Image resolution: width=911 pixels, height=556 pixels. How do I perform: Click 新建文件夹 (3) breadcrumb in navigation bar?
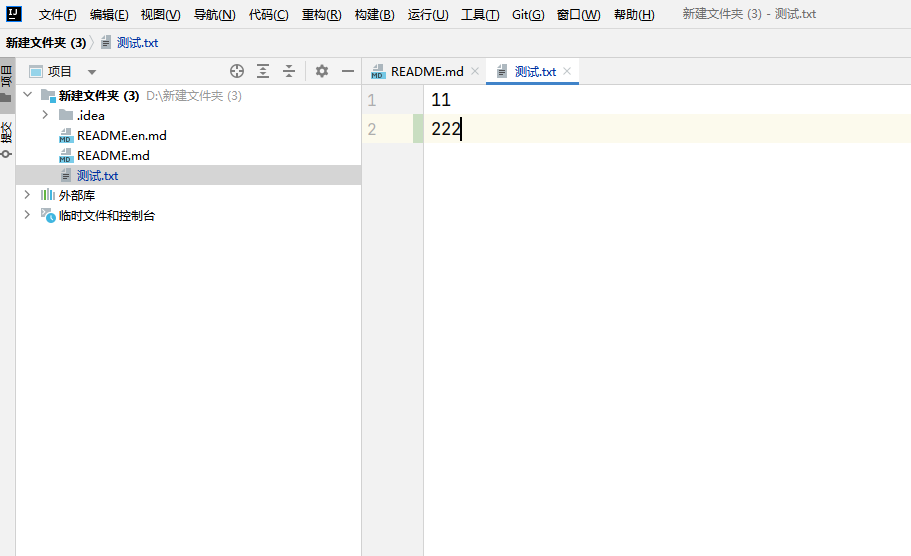click(x=46, y=42)
